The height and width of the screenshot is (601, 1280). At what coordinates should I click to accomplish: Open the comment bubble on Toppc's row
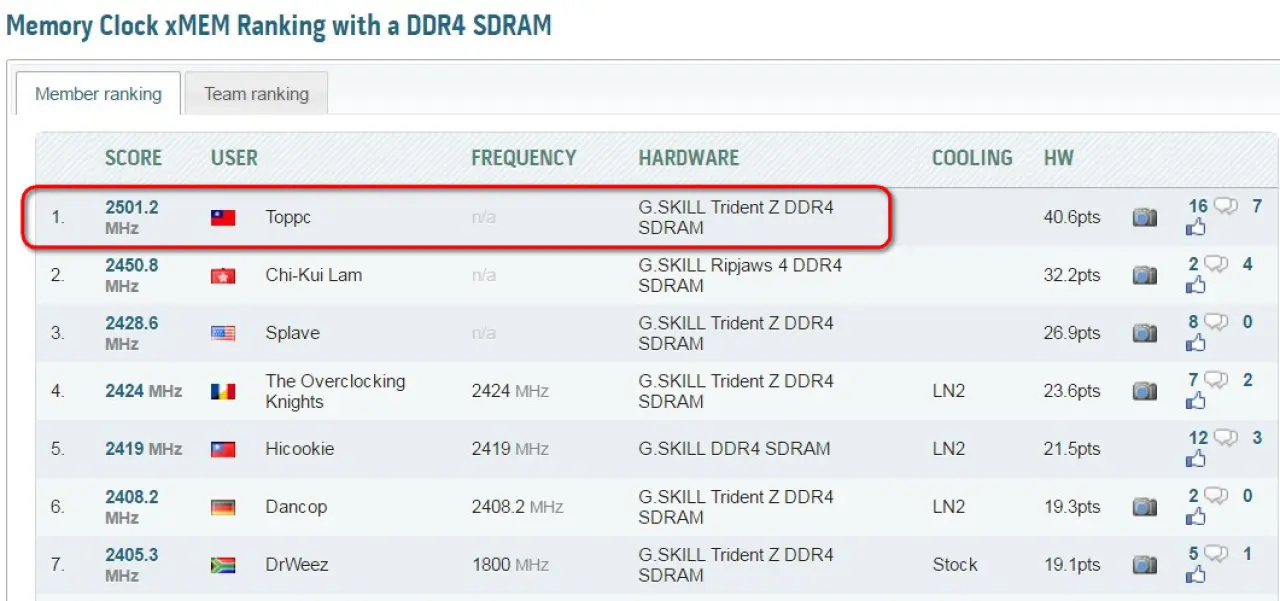1225,207
